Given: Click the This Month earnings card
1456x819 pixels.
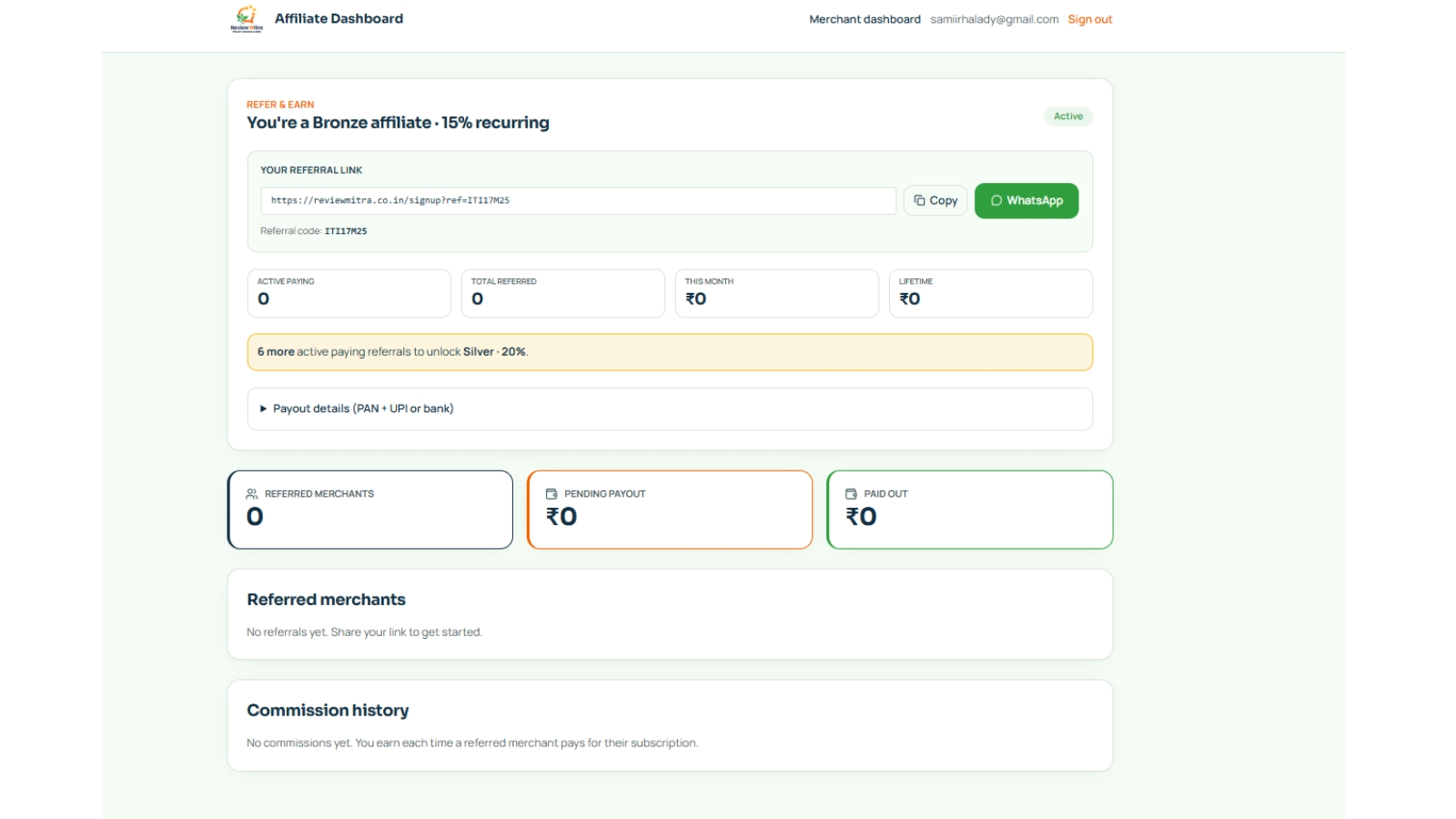Looking at the screenshot, I should point(777,293).
